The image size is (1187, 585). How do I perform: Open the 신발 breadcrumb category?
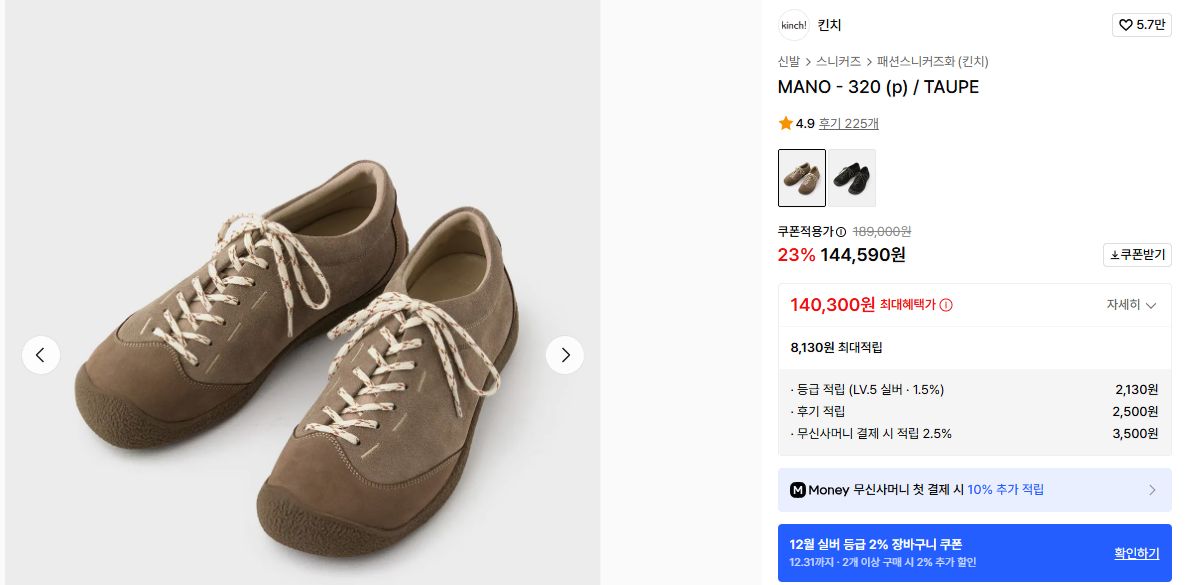(789, 61)
